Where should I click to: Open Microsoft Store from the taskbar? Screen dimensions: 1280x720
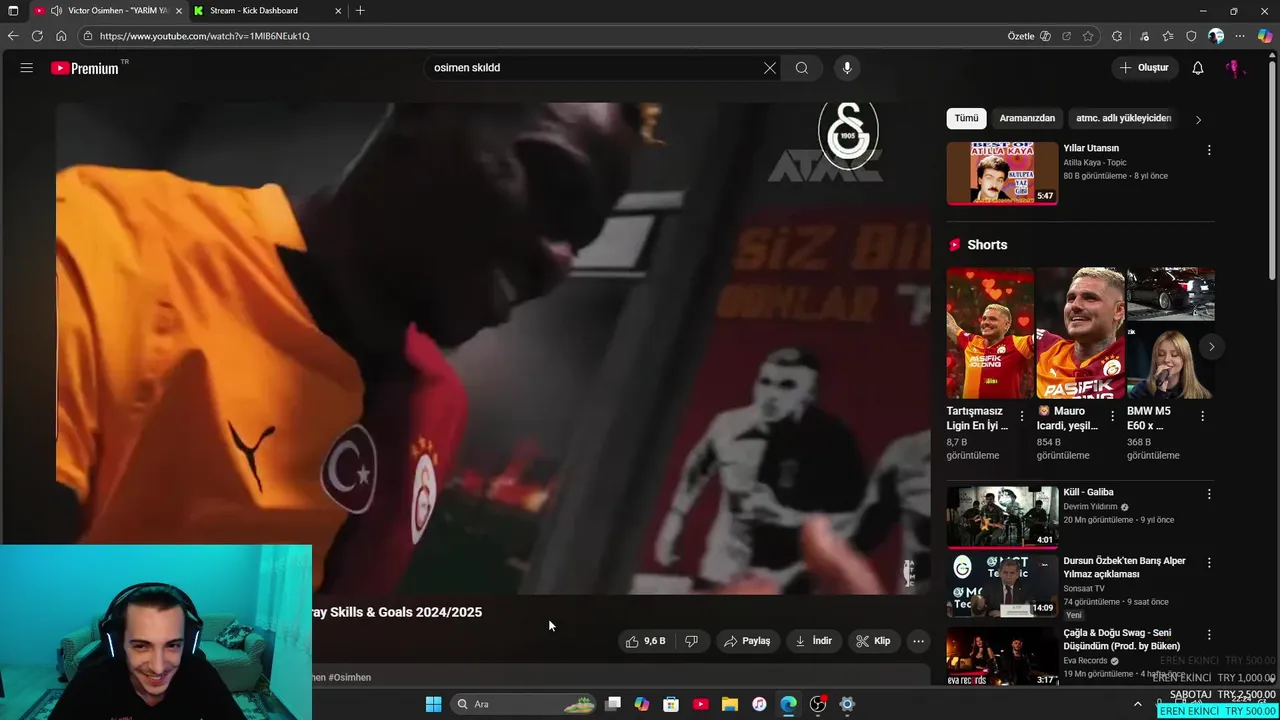pyautogui.click(x=671, y=704)
